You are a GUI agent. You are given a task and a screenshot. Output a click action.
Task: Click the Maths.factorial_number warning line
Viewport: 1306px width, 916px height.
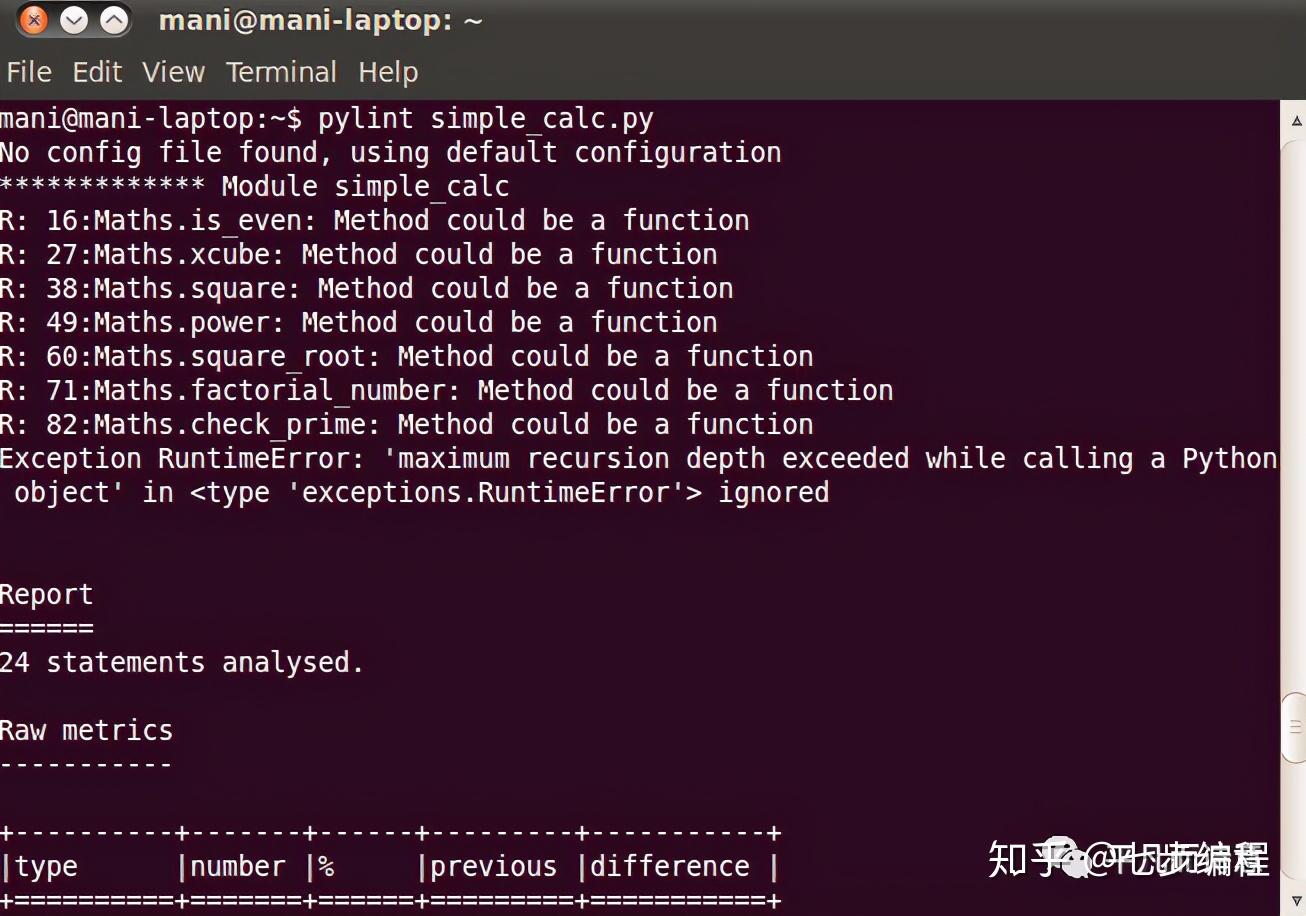point(446,390)
